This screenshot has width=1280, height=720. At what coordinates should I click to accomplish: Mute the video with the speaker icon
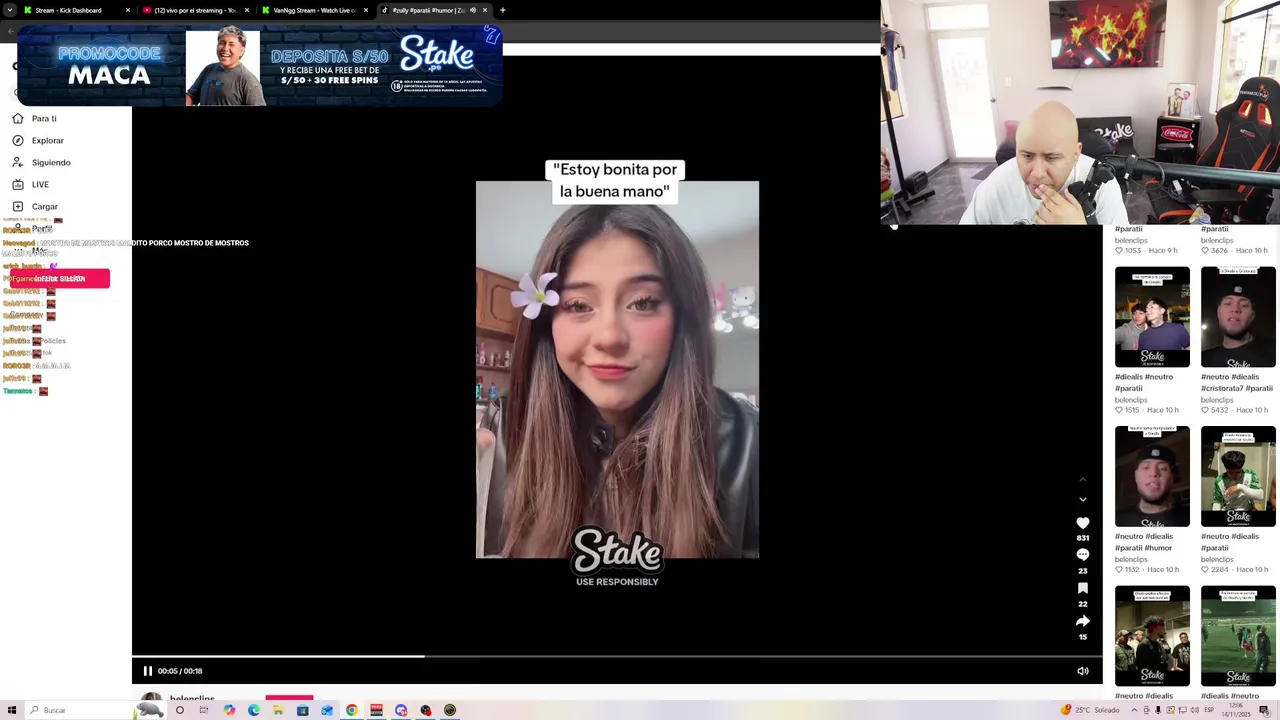(x=1082, y=671)
